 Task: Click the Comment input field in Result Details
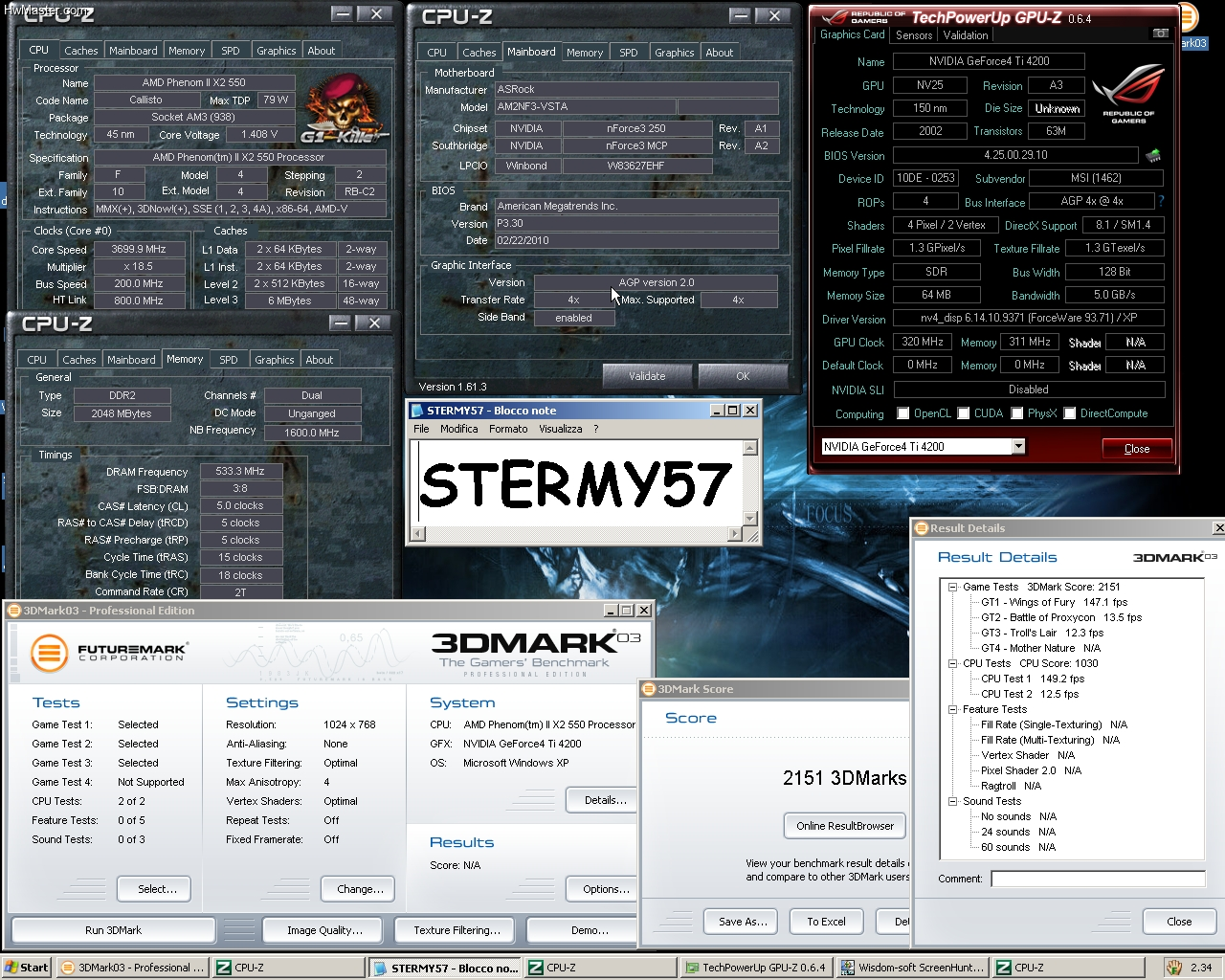(1098, 879)
